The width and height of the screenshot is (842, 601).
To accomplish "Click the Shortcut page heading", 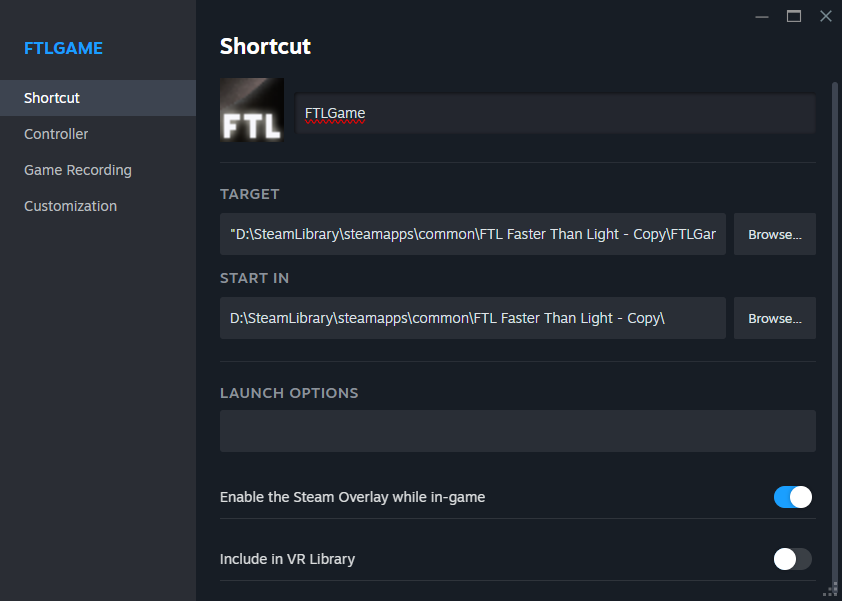I will click(265, 46).
